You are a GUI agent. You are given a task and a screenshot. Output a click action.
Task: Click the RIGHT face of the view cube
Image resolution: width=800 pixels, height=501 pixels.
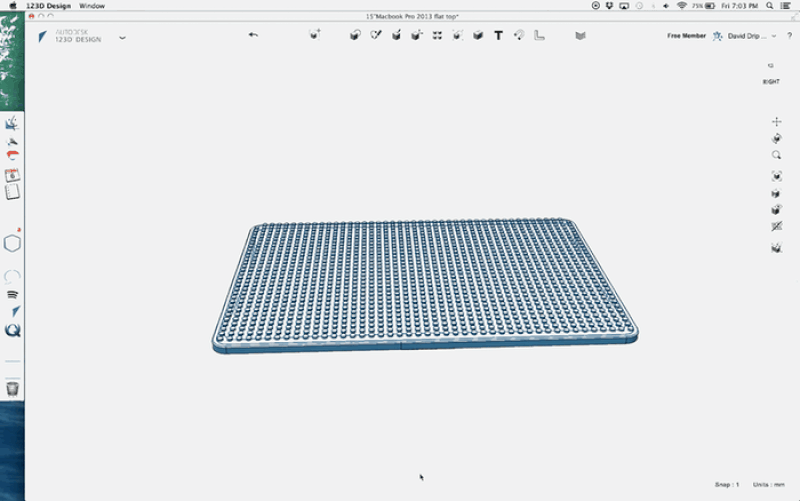[x=772, y=82]
